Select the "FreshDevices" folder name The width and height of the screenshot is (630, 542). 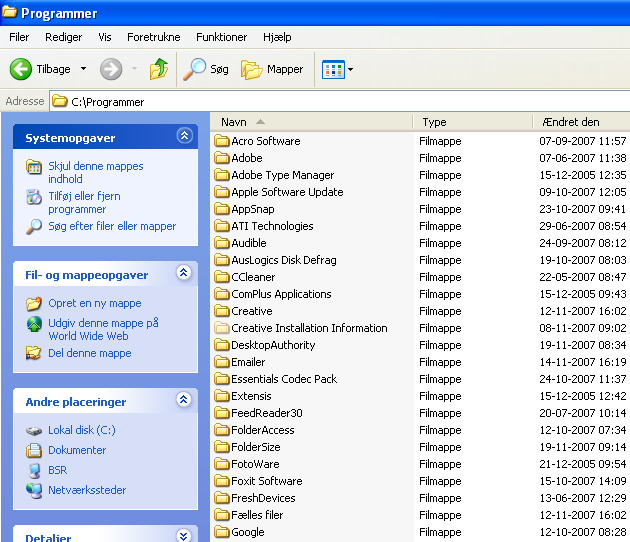[x=263, y=498]
